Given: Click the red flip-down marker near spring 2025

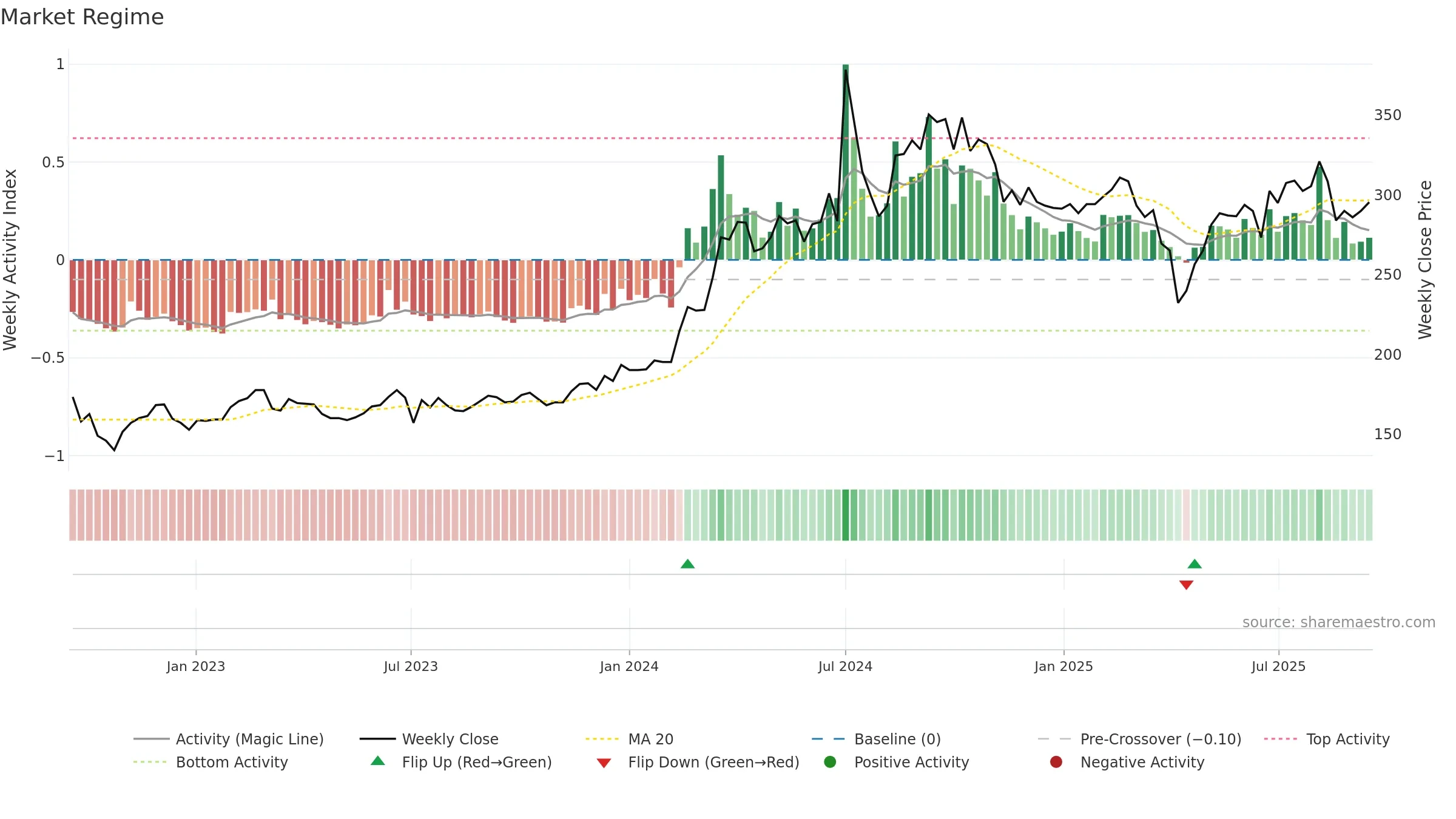Looking at the screenshot, I should point(1186,585).
